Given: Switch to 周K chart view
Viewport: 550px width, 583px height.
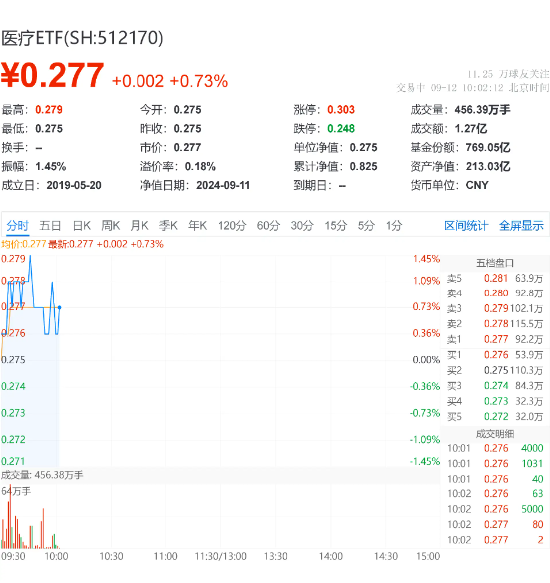Looking at the screenshot, I should click(111, 225).
